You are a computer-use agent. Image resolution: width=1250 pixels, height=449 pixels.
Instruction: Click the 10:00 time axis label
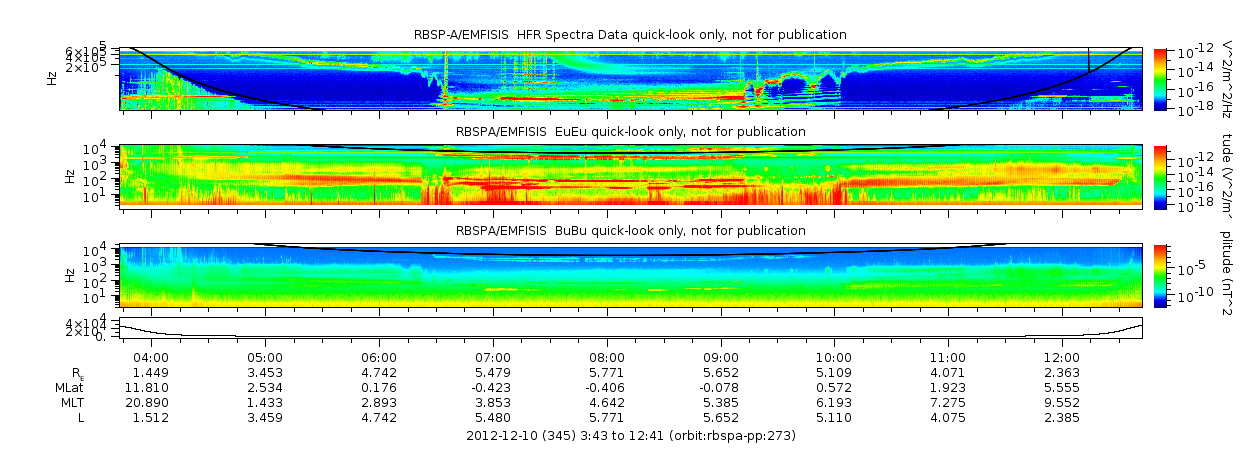click(834, 358)
